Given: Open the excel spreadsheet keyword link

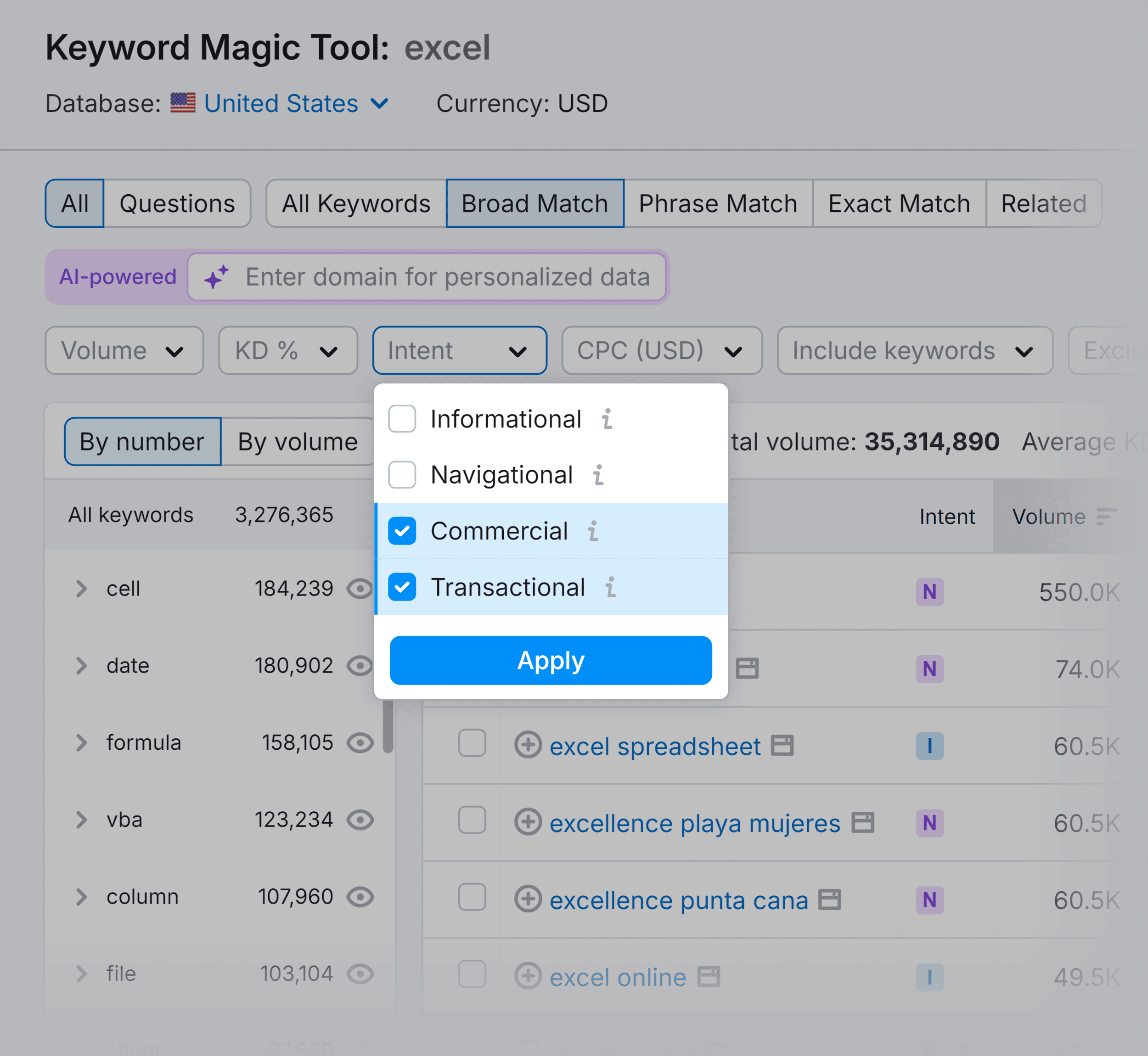Looking at the screenshot, I should coord(655,746).
